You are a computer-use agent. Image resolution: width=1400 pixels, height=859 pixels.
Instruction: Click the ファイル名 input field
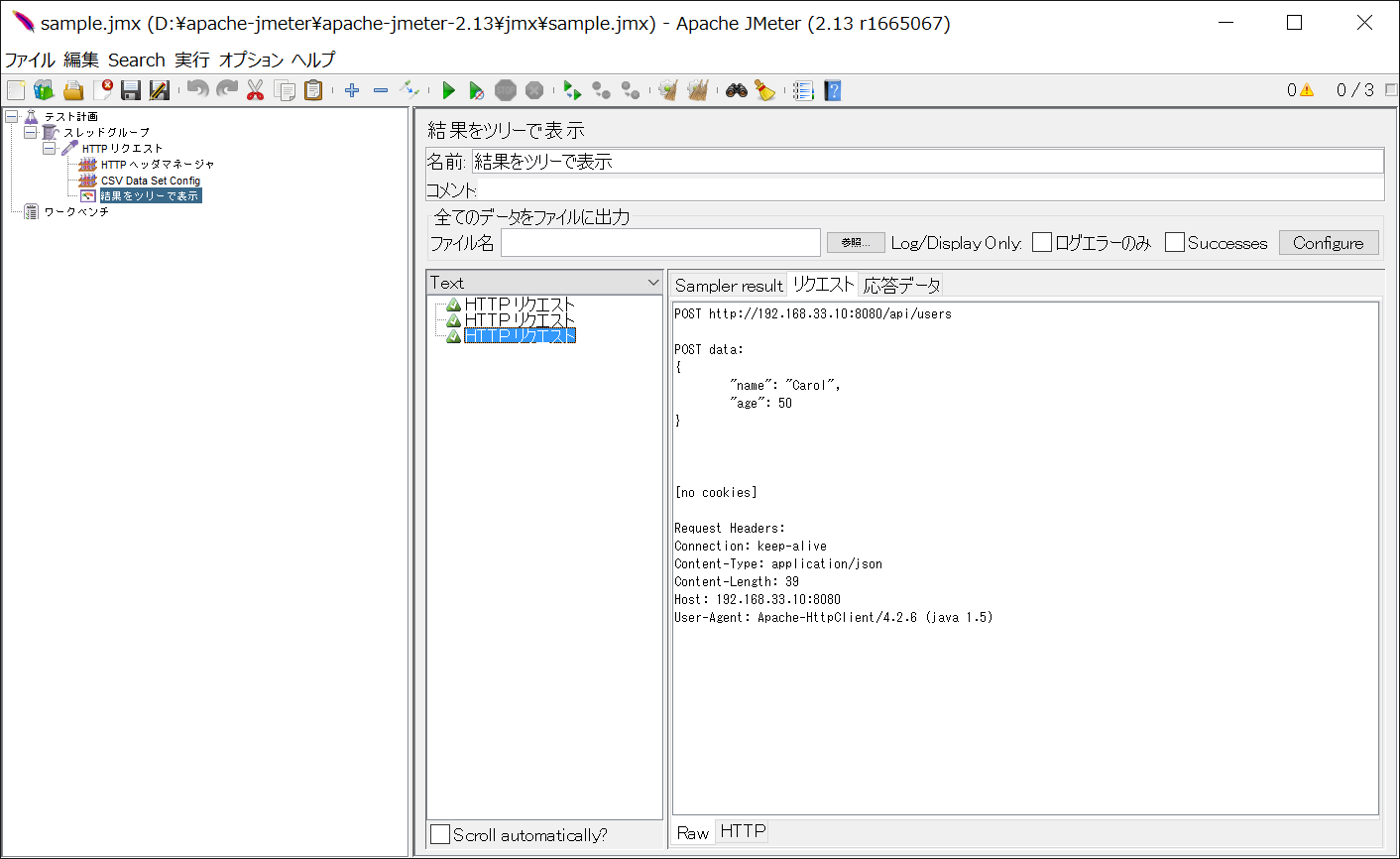click(x=660, y=243)
